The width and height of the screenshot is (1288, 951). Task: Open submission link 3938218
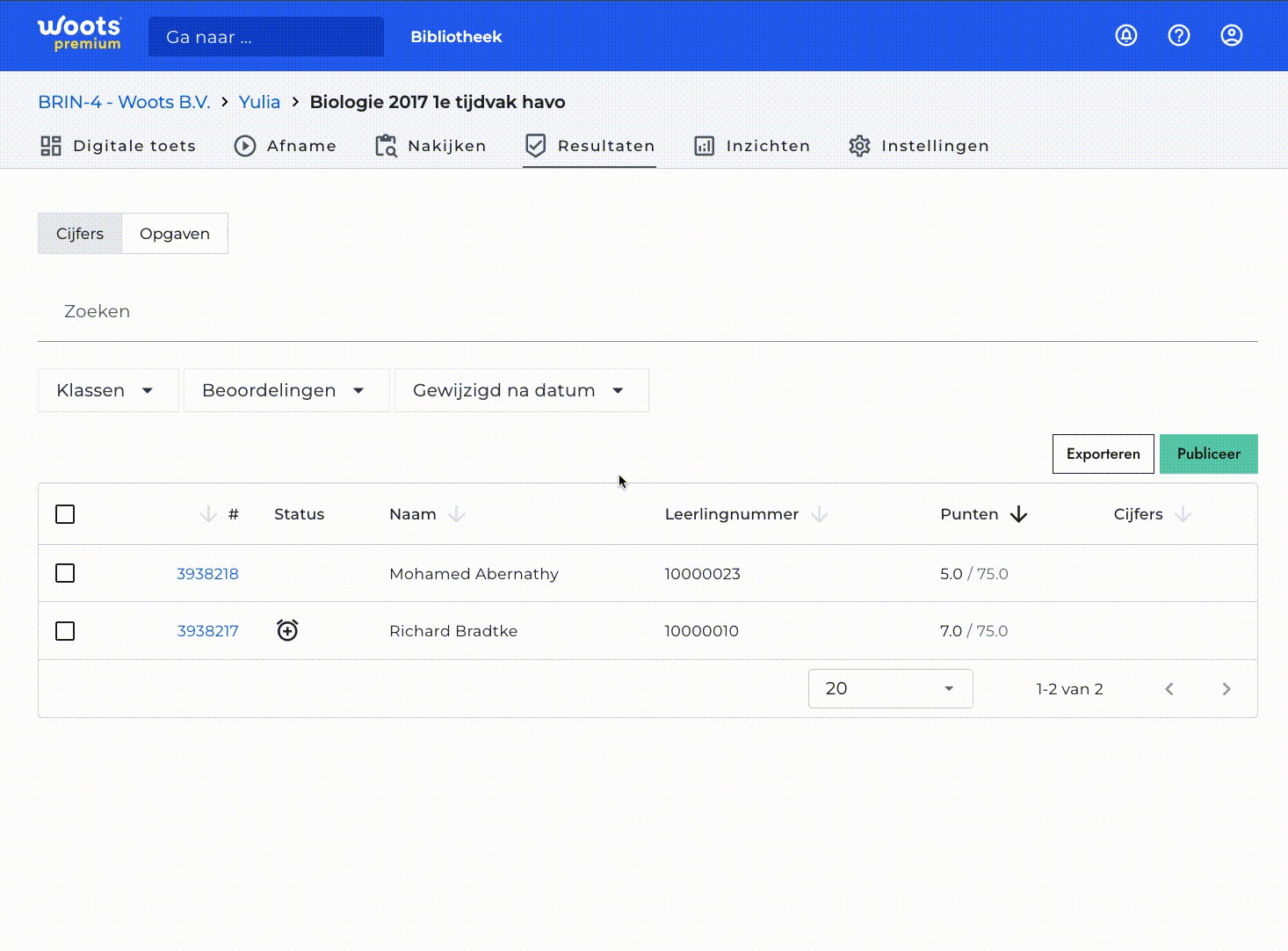coord(207,574)
